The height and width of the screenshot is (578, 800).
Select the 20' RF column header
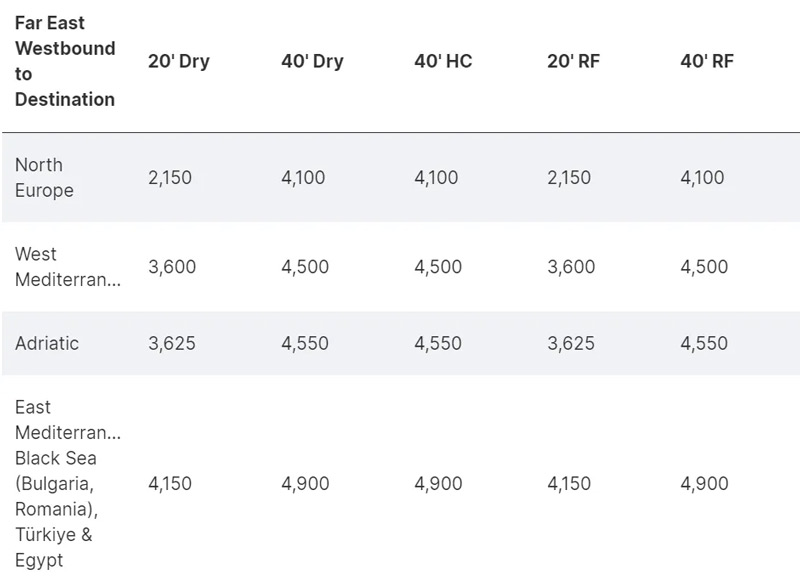(x=573, y=61)
